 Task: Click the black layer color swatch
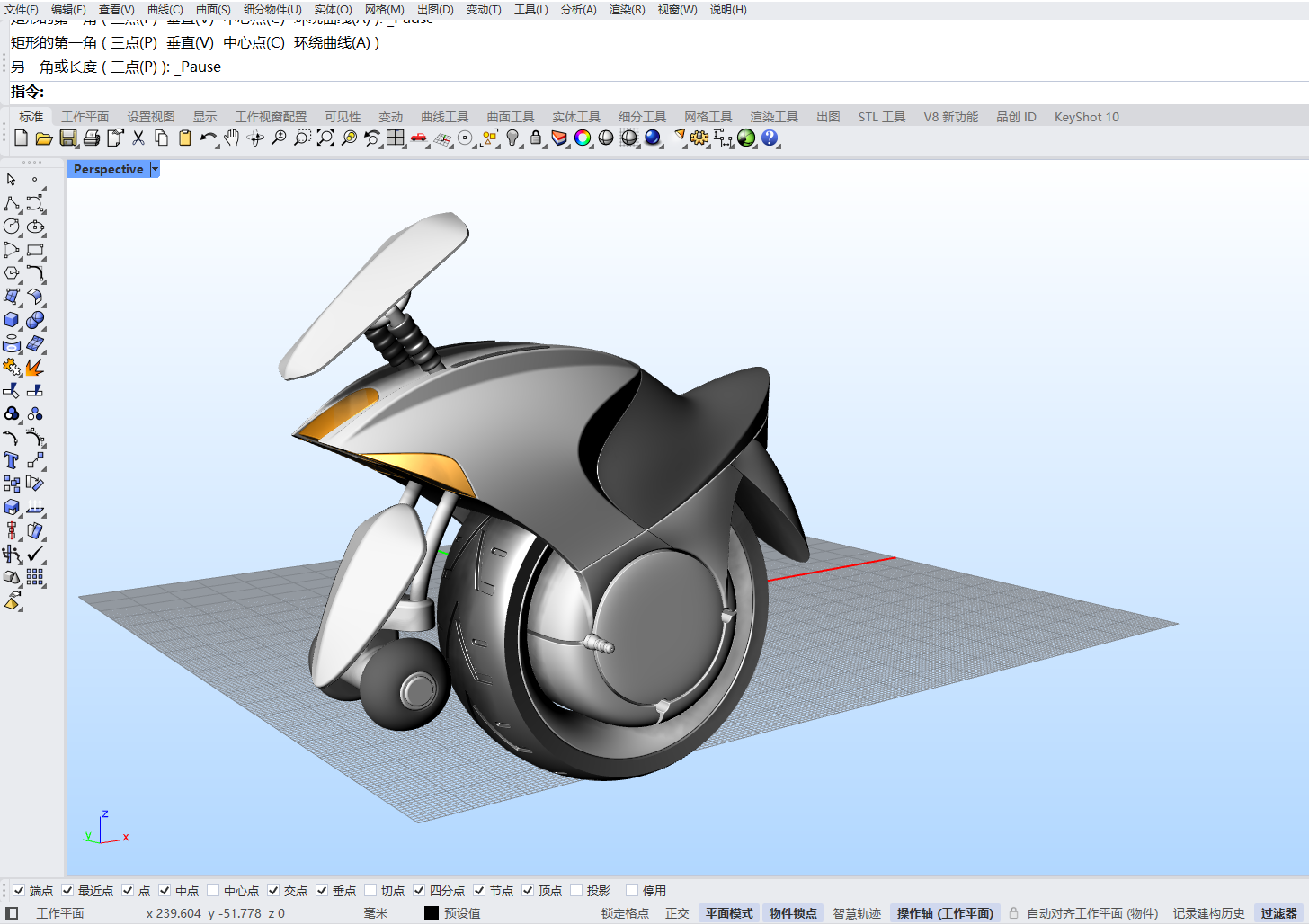[x=432, y=913]
